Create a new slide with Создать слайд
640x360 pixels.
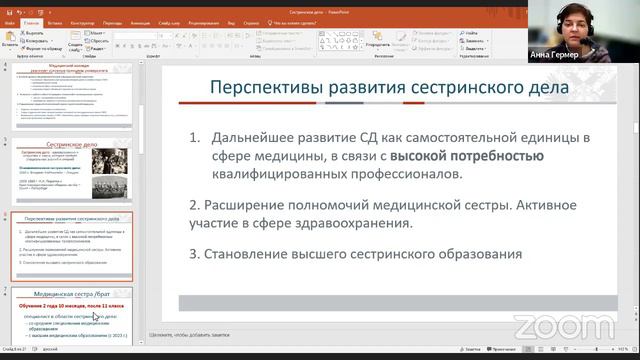pos(75,41)
